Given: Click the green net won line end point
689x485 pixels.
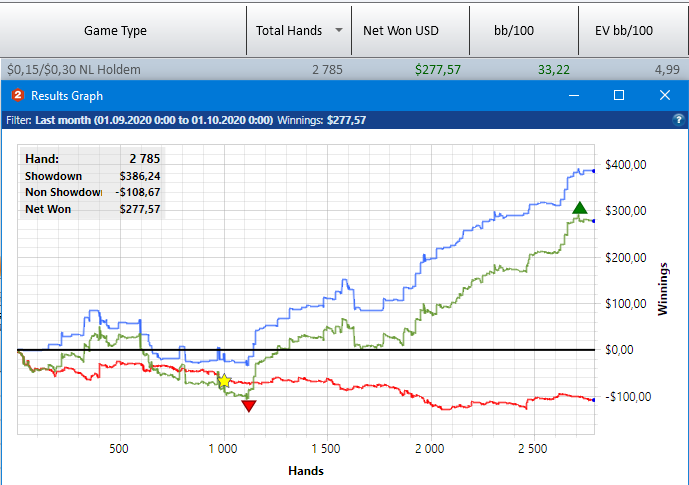Looking at the screenshot, I should coord(594,221).
